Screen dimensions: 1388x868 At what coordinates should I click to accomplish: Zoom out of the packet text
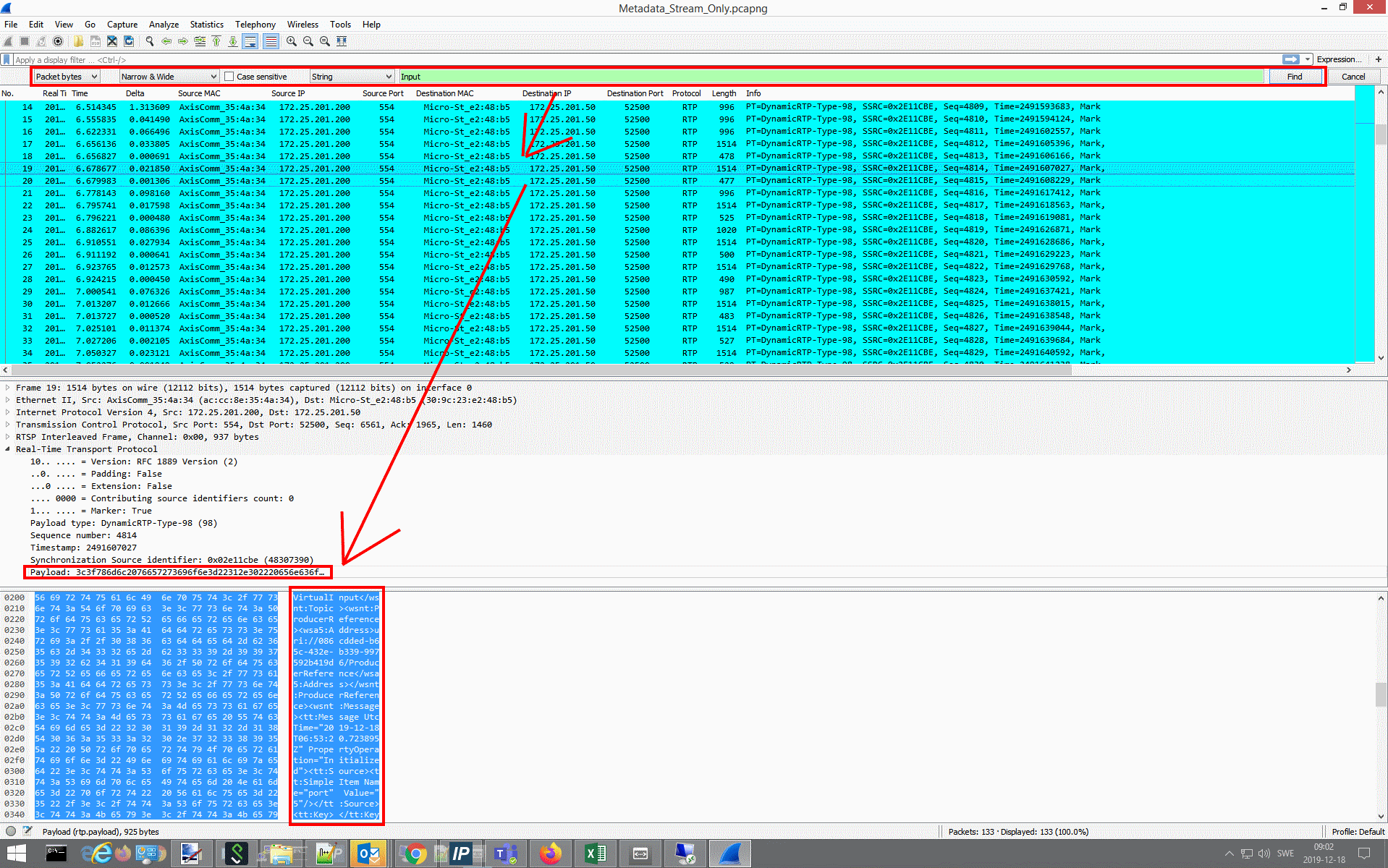[x=308, y=41]
